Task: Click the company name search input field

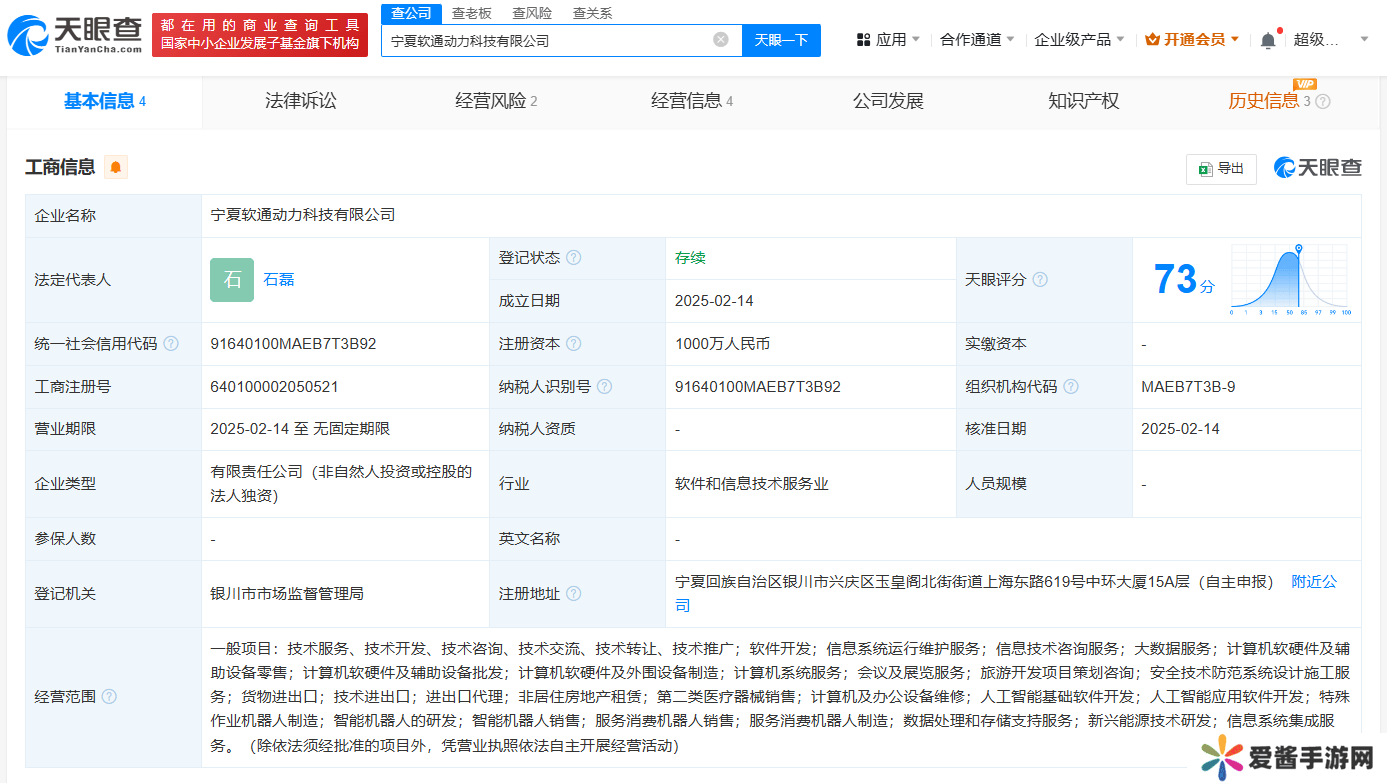Action: point(545,41)
